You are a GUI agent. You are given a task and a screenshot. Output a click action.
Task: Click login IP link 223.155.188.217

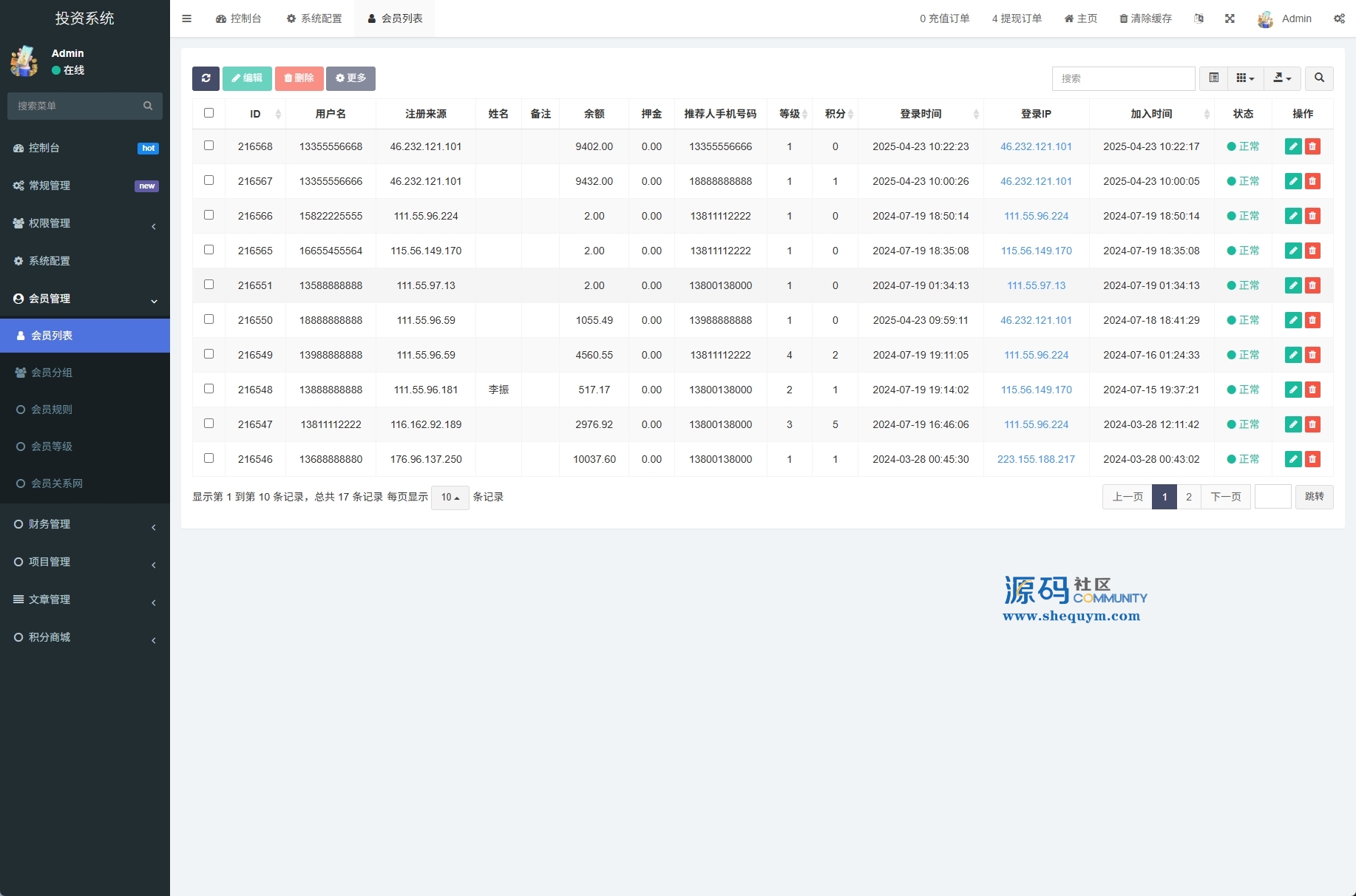(1036, 459)
